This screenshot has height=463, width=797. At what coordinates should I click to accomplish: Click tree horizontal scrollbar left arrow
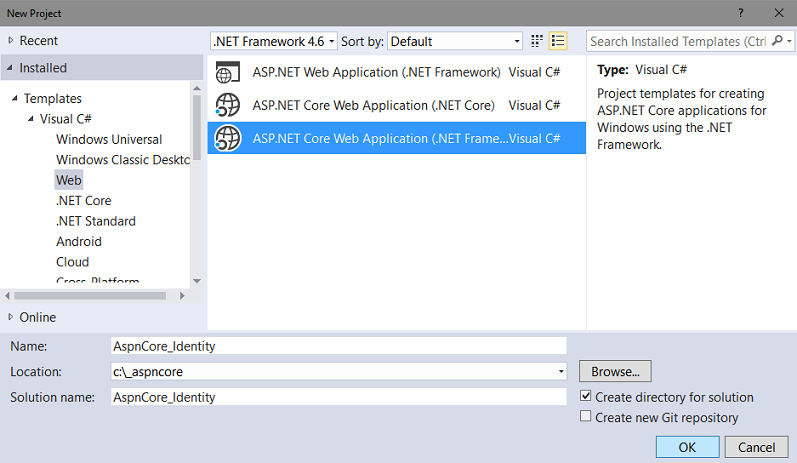coord(7,296)
